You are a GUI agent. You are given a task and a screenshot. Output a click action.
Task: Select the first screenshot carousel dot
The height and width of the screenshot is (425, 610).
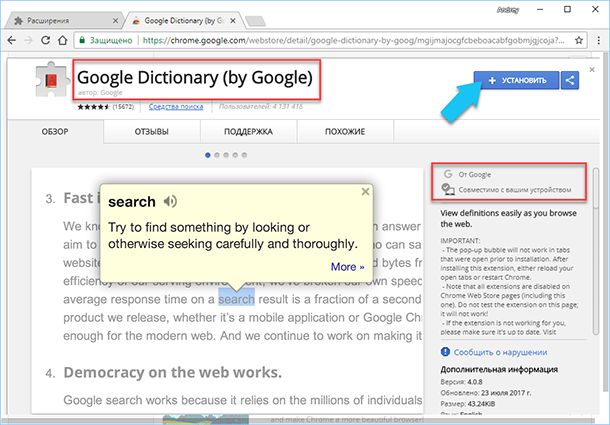[x=208, y=155]
